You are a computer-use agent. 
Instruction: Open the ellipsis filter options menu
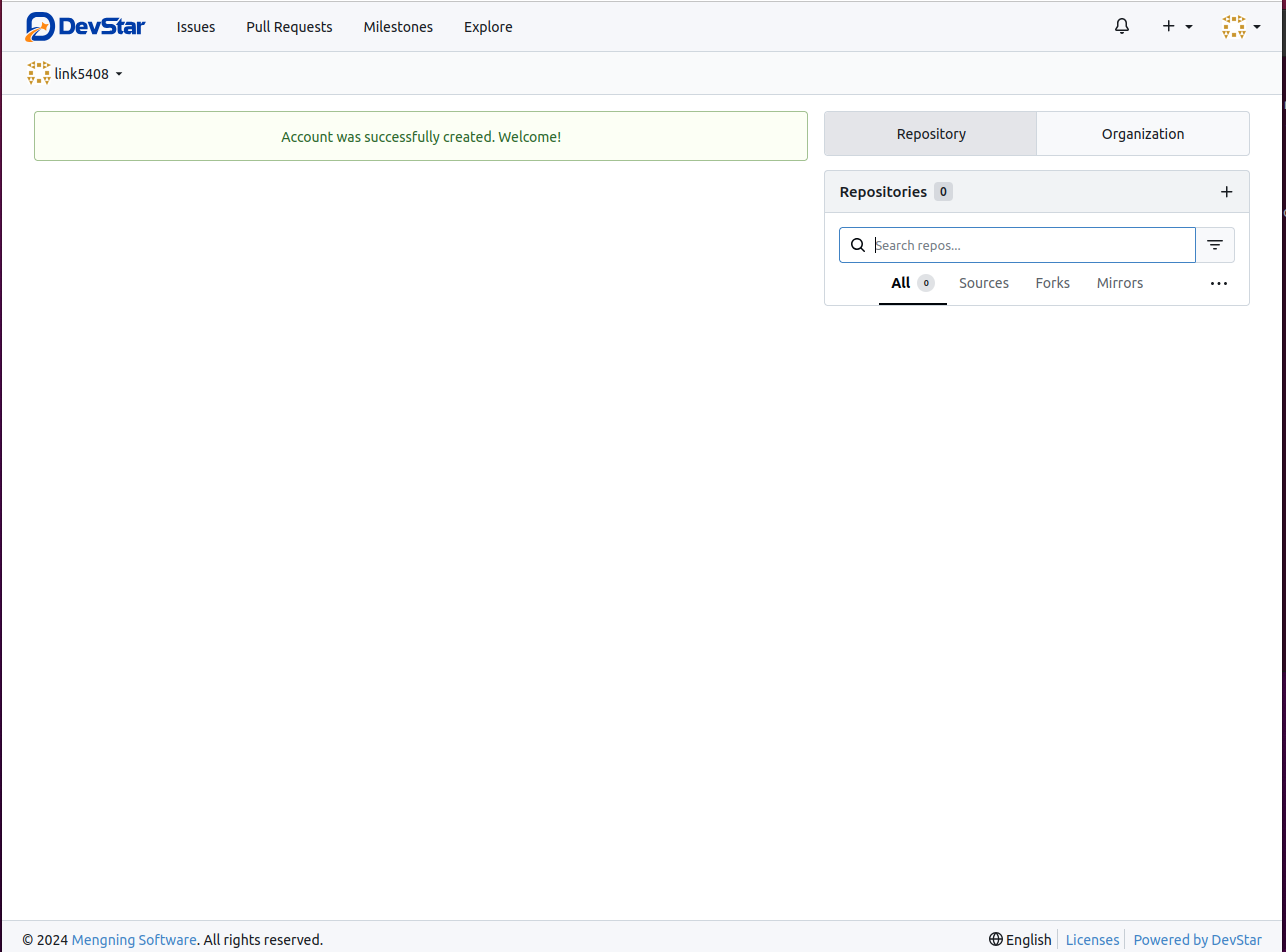pos(1218,283)
